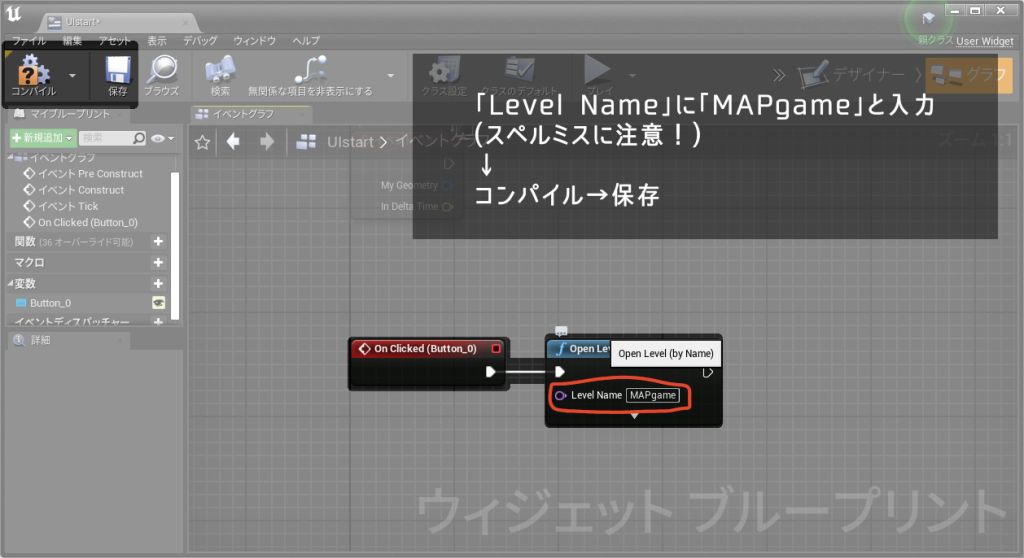Toggle Button_0 variable visibility eye

158,303
